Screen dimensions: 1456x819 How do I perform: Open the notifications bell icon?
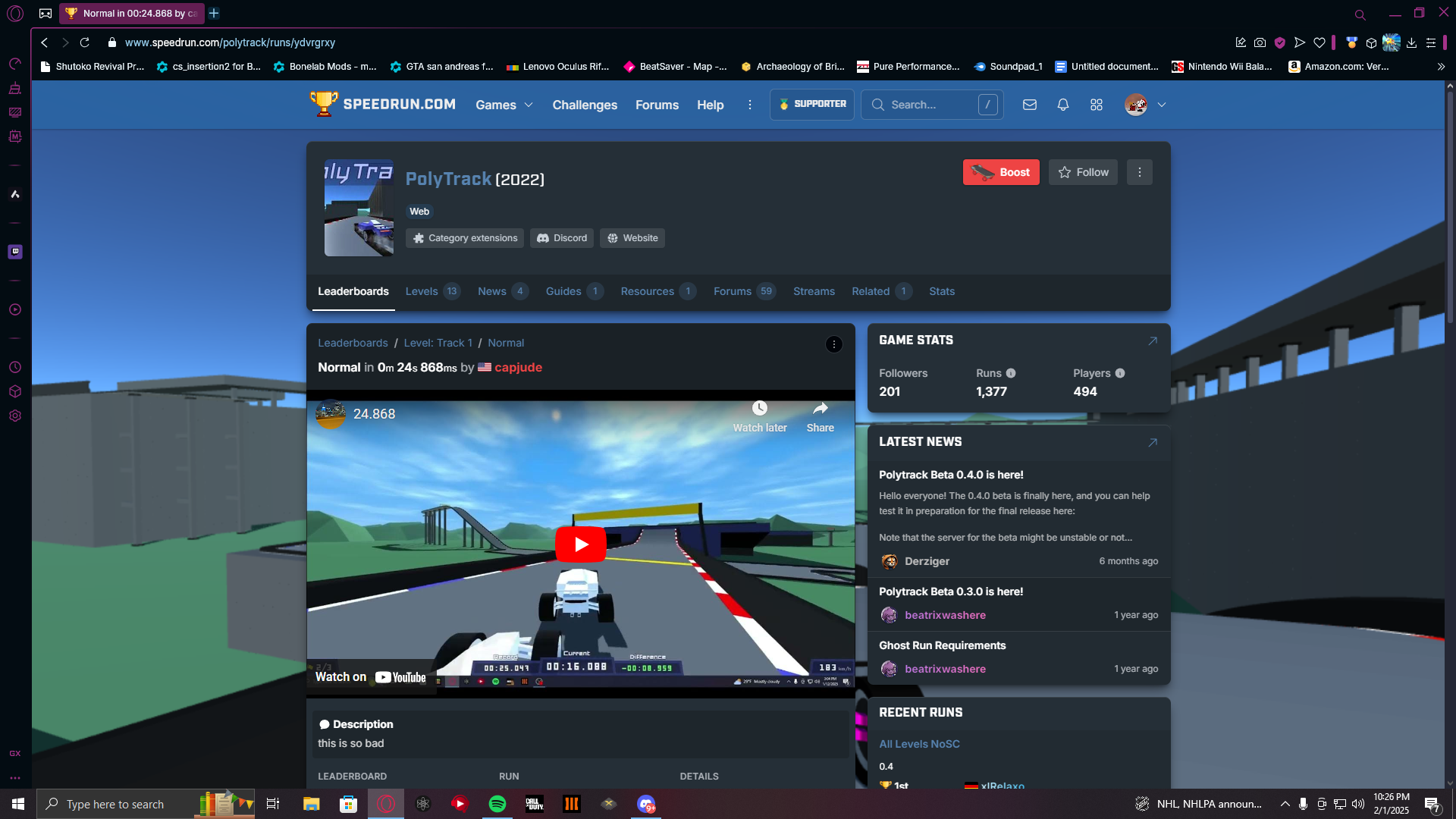(1062, 105)
